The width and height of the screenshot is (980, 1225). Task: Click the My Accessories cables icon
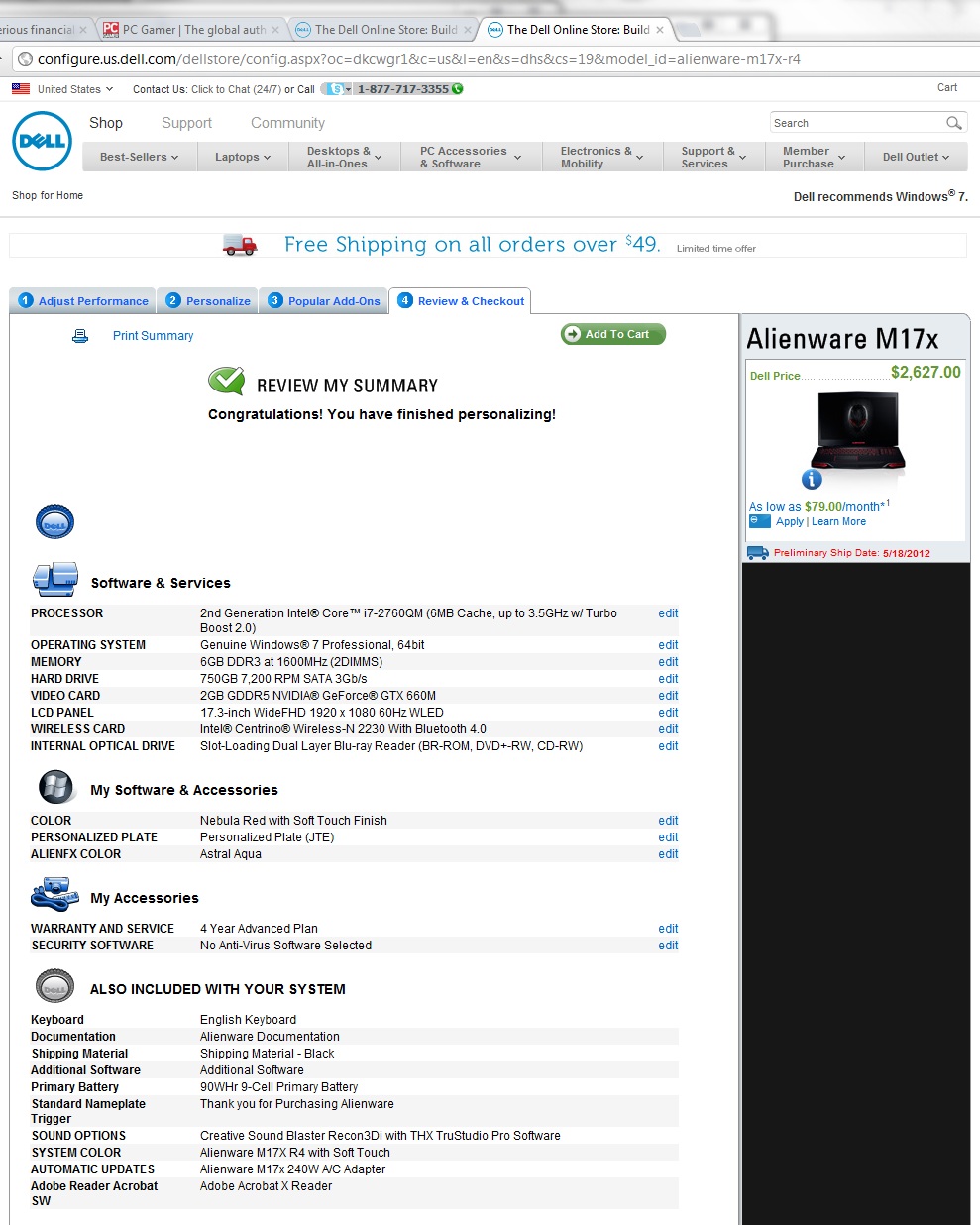click(x=54, y=894)
